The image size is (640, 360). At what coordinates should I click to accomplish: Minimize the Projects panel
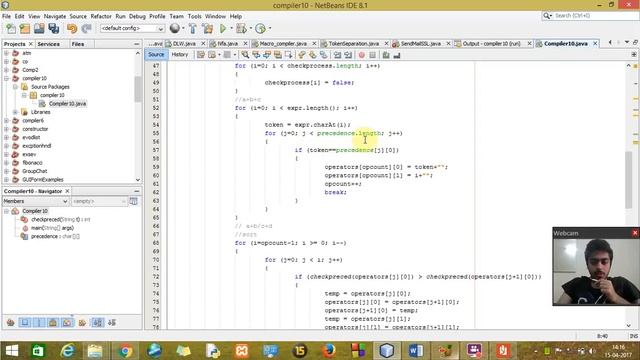tap(136, 44)
